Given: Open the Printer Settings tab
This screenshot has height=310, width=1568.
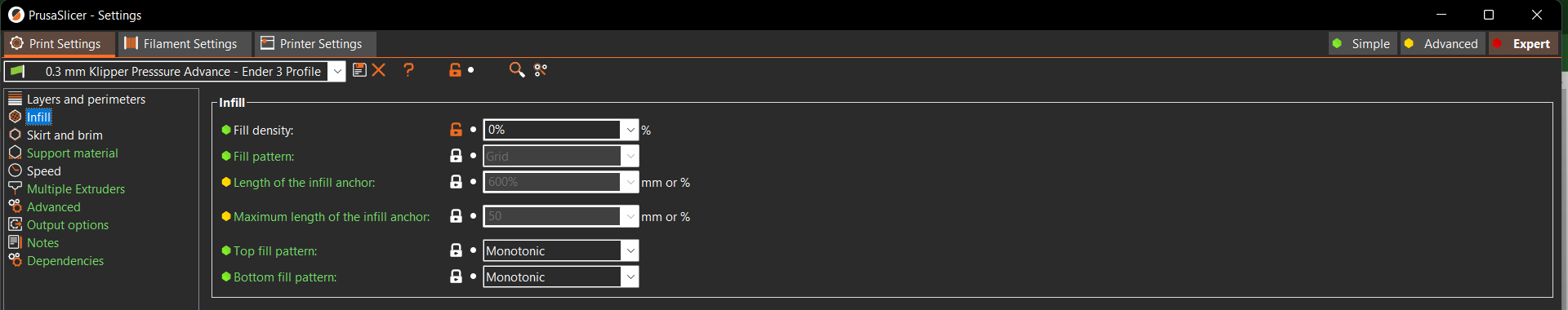Looking at the screenshot, I should click(x=311, y=44).
